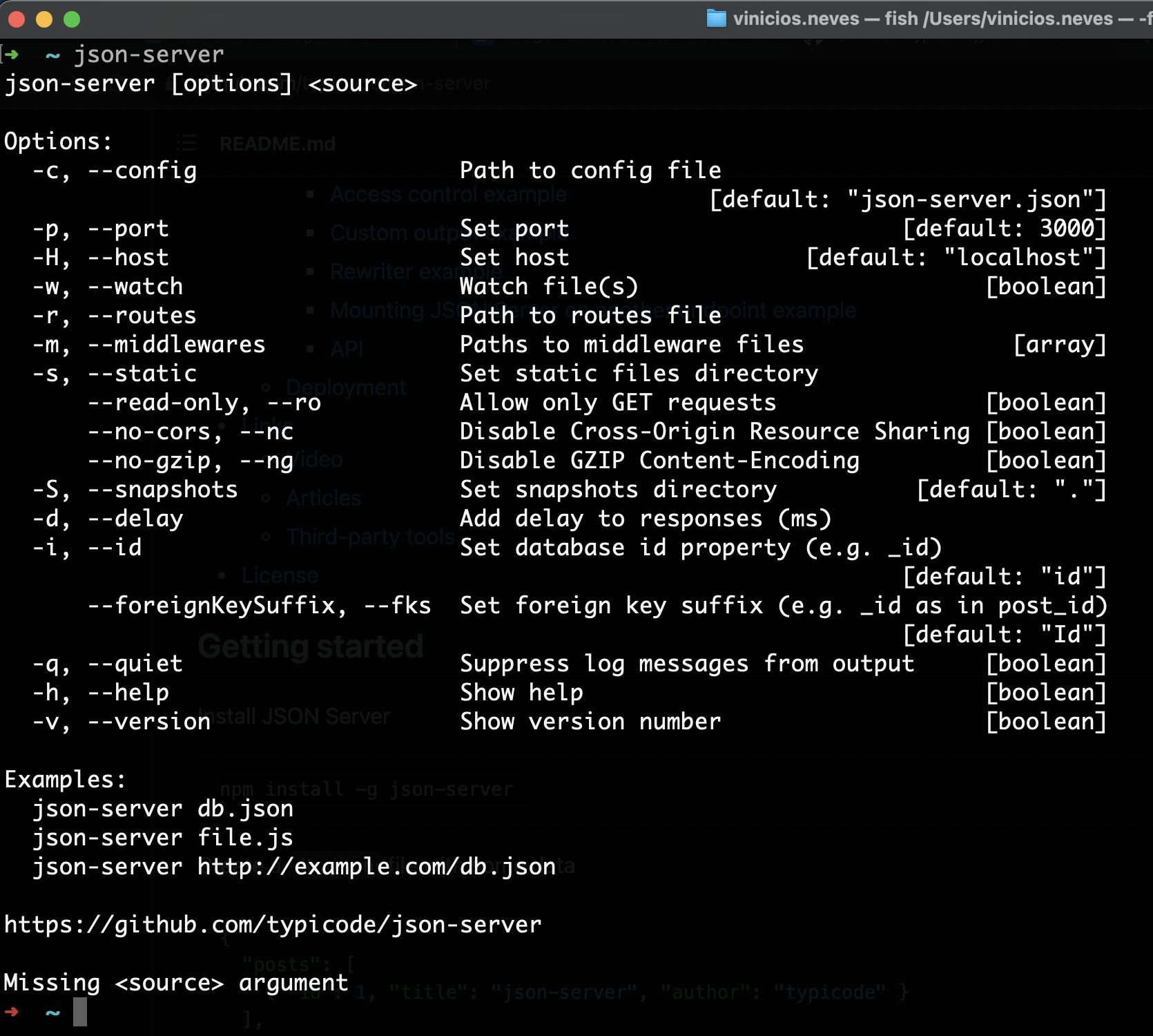Click the -s, --static option
The image size is (1153, 1036).
tap(115, 374)
